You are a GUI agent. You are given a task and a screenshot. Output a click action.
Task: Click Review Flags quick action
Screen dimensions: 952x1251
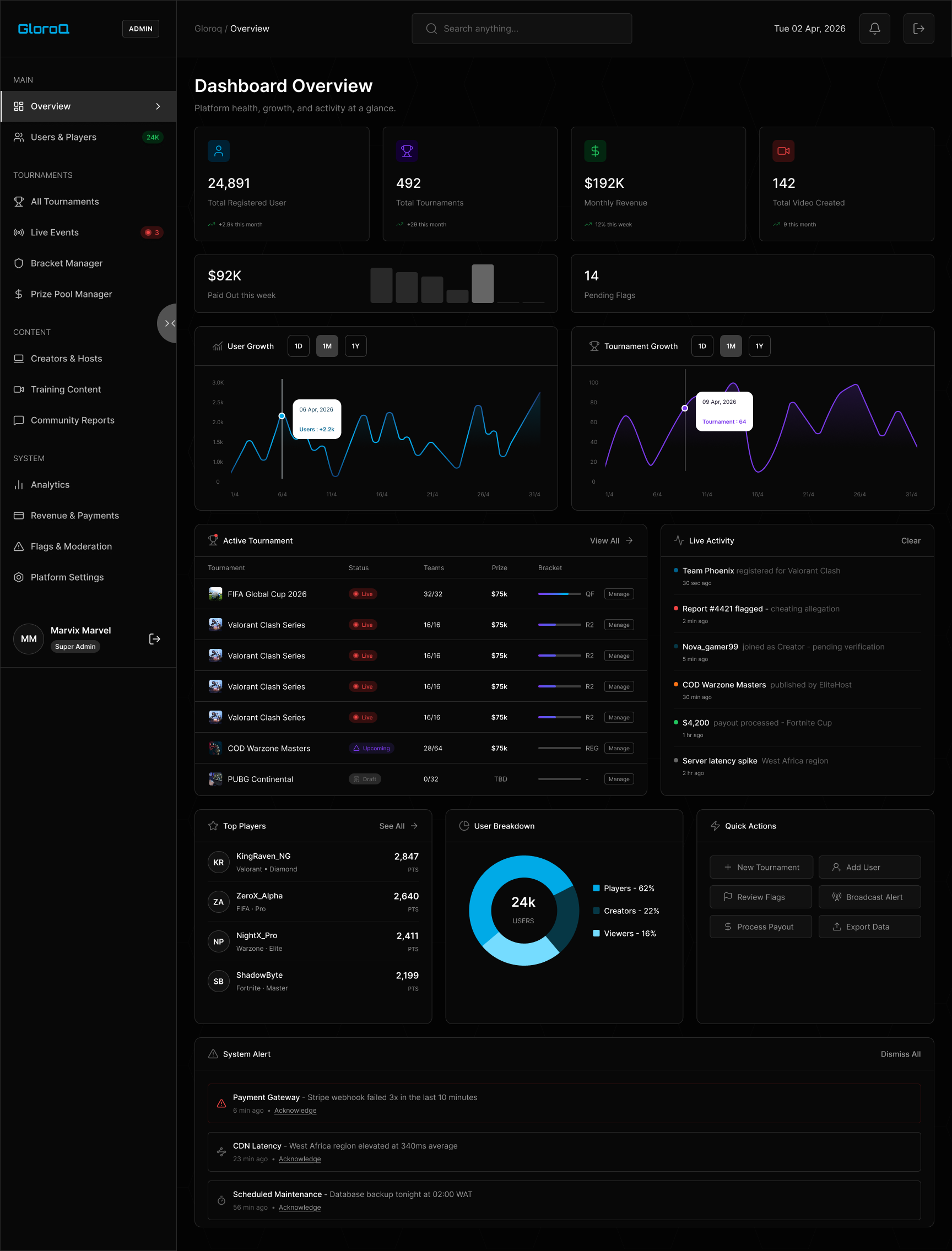point(761,897)
